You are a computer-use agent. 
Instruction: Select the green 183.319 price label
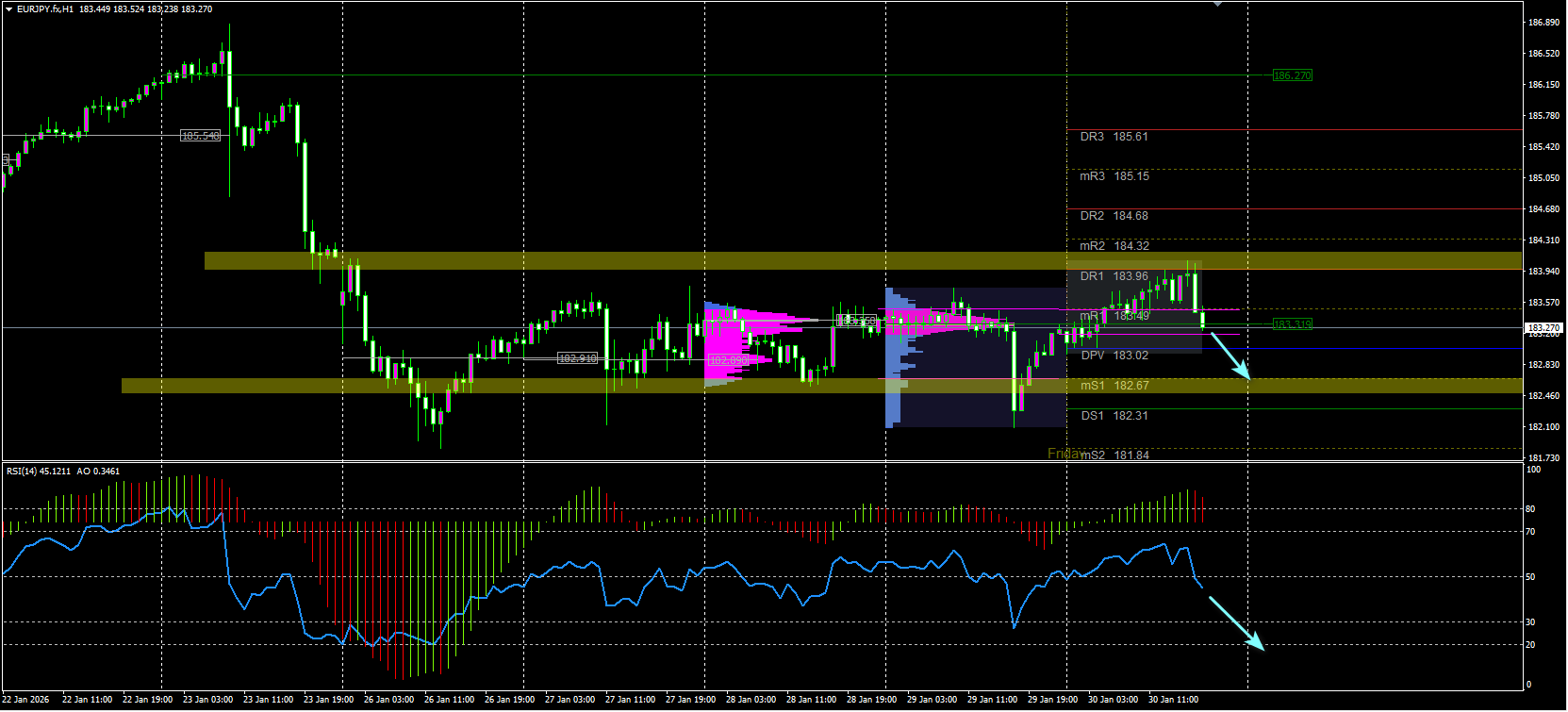point(1292,324)
